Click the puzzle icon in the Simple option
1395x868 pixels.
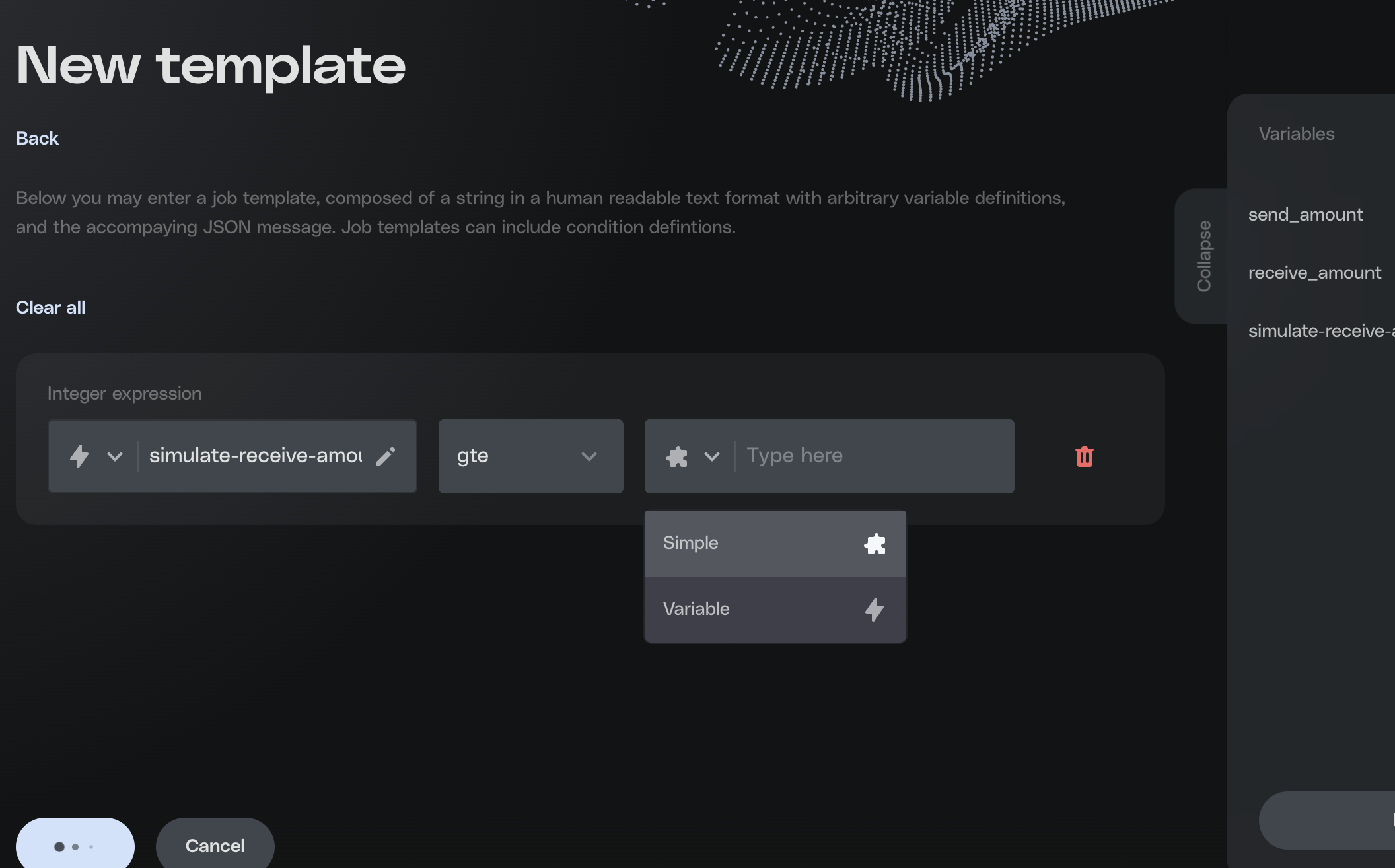[x=875, y=544]
